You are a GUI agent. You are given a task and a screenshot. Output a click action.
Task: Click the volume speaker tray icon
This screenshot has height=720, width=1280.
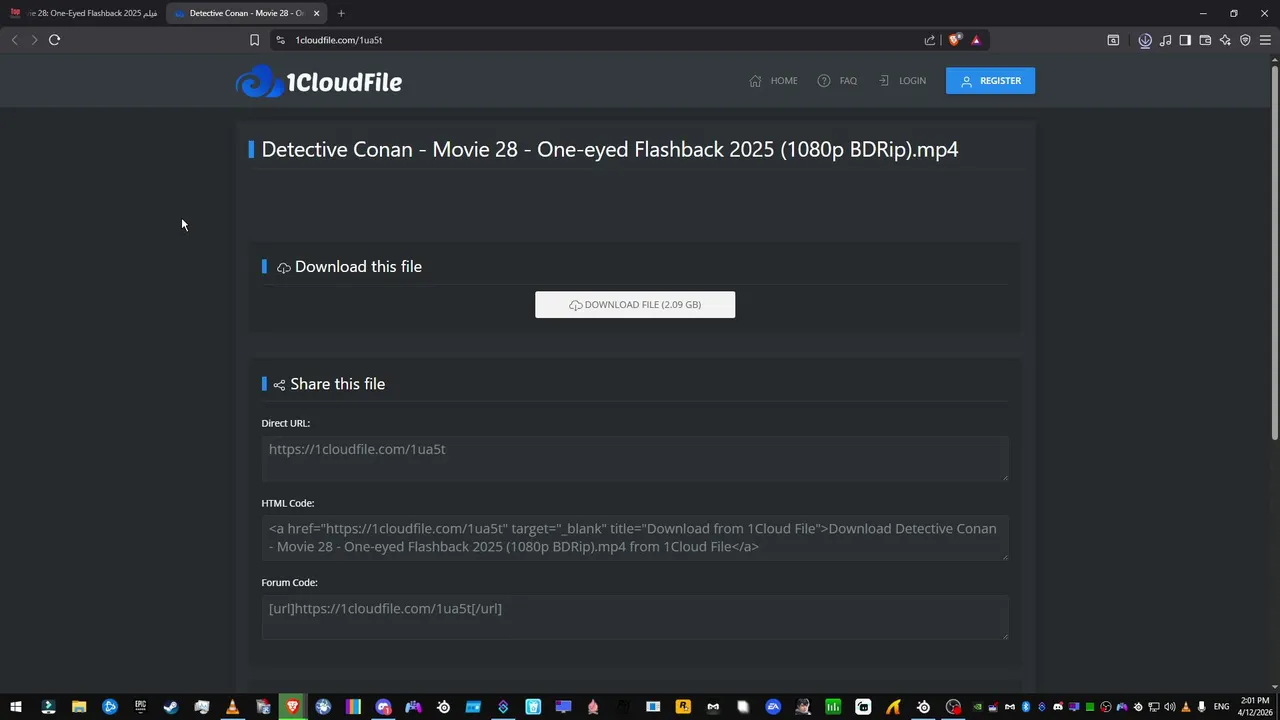pyautogui.click(x=1170, y=707)
